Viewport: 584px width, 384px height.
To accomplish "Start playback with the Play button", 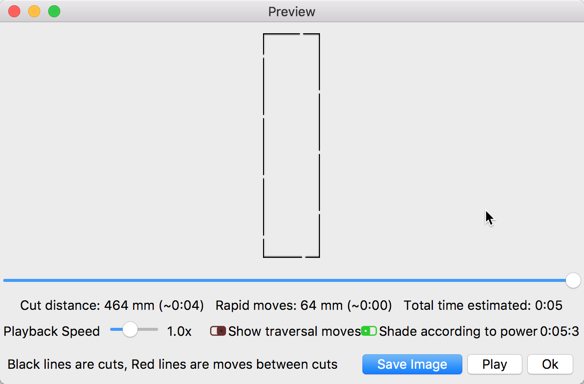I will [x=495, y=364].
